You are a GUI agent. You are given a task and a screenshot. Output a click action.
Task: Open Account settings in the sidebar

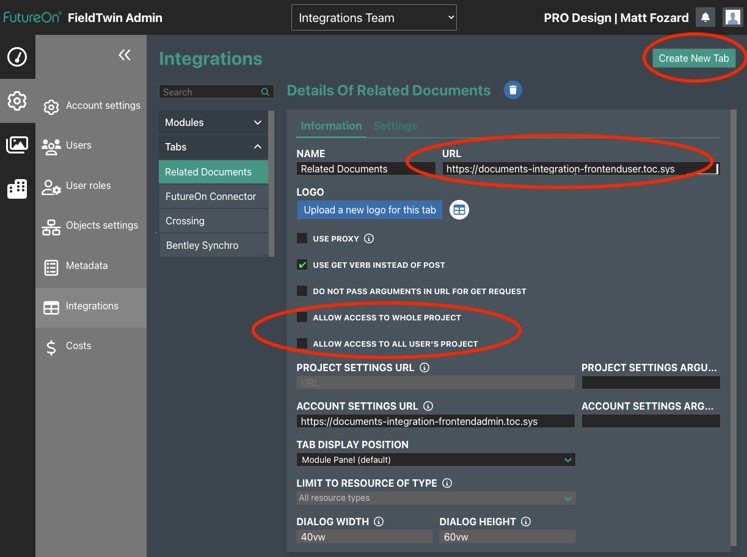point(91,106)
